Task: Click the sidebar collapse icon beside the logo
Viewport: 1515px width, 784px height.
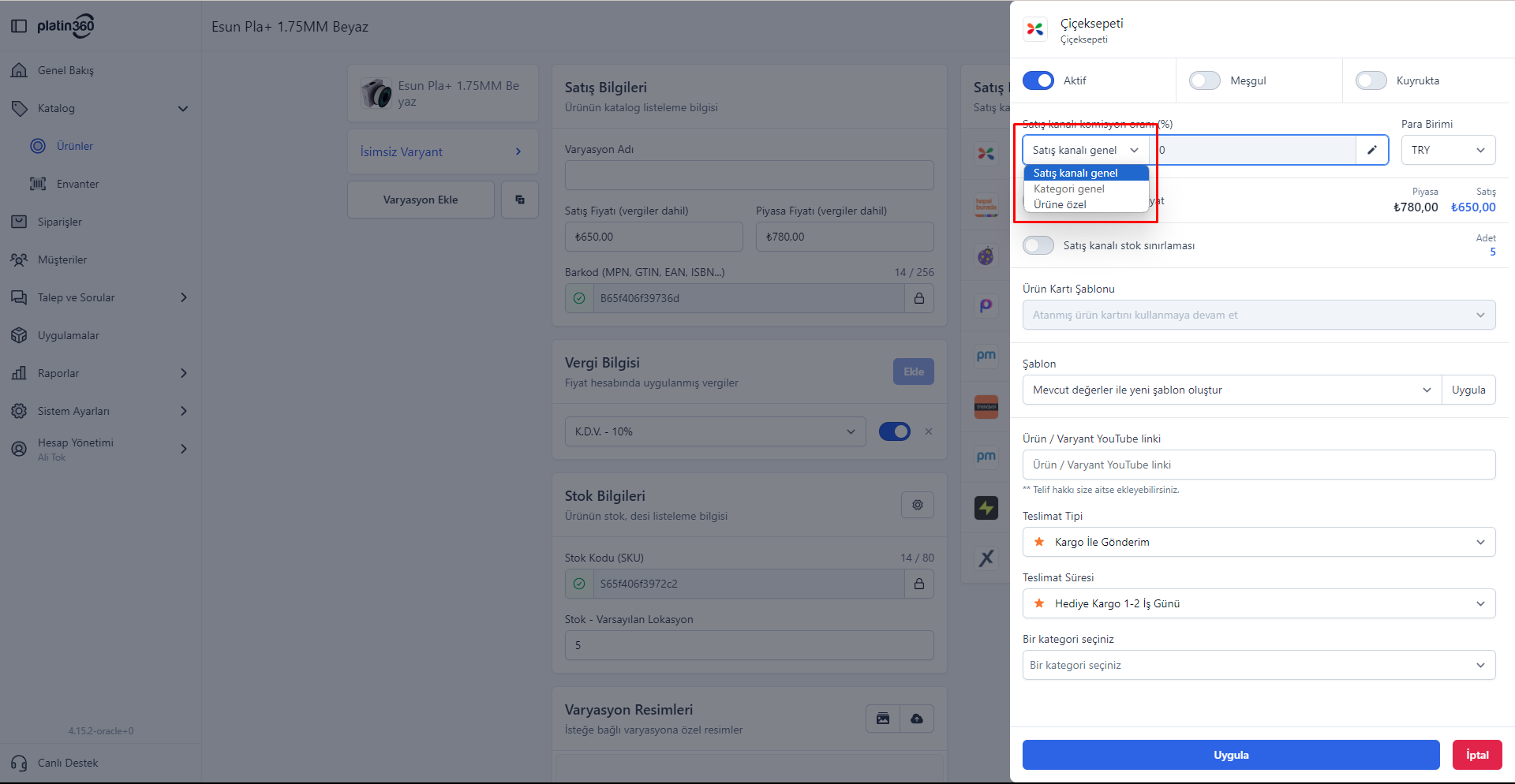Action: coord(19,26)
